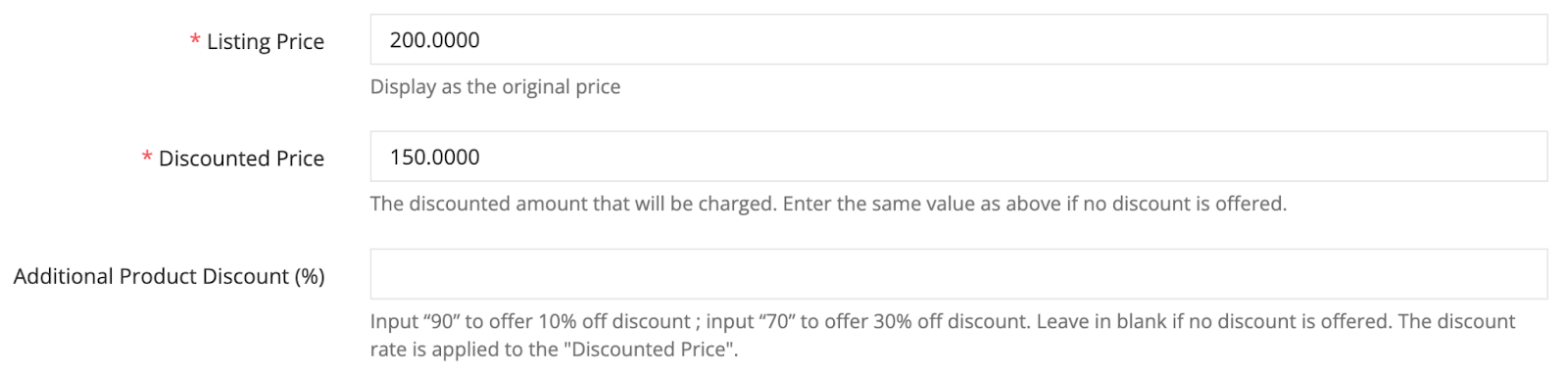
Task: Click the red asterisk beside Listing Price
Action: click(195, 40)
